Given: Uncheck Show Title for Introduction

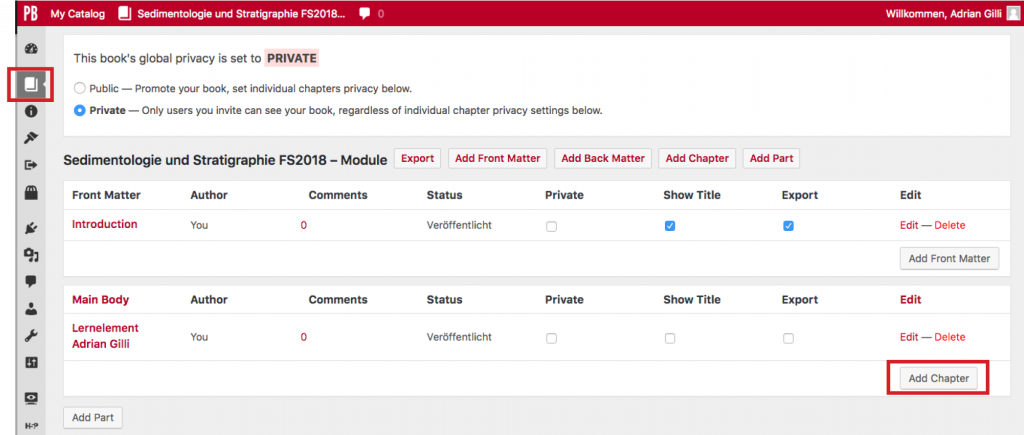Looking at the screenshot, I should pyautogui.click(x=670, y=226).
